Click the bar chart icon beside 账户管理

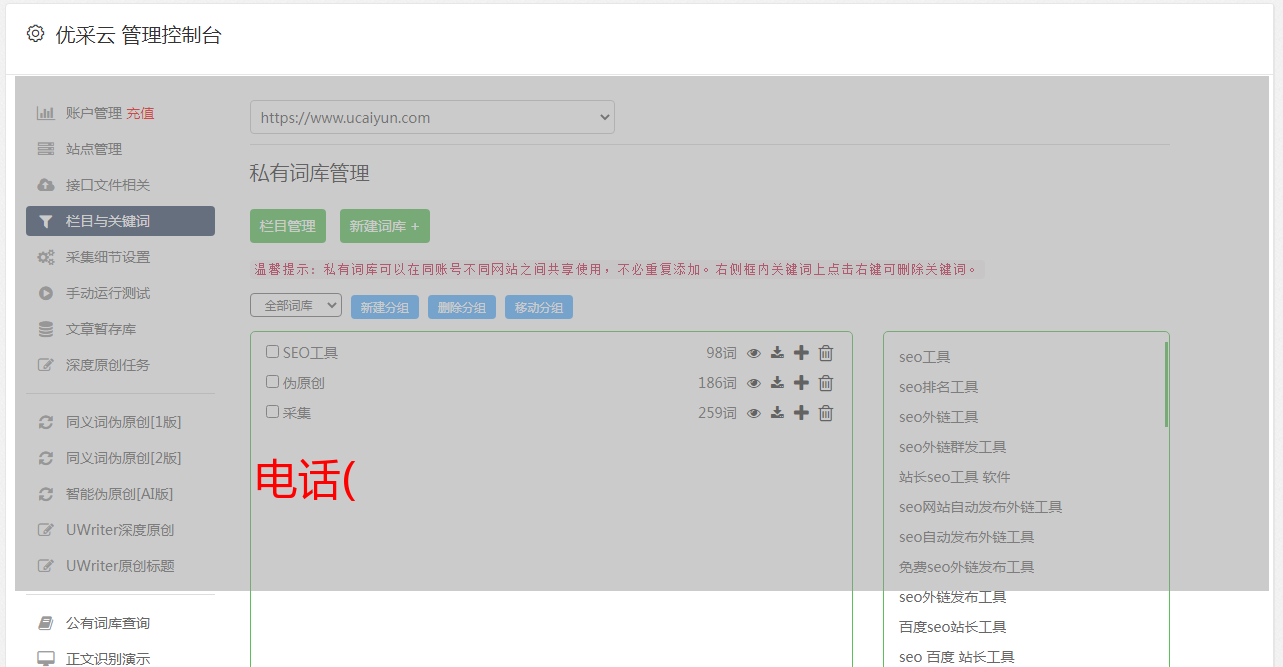(x=46, y=113)
